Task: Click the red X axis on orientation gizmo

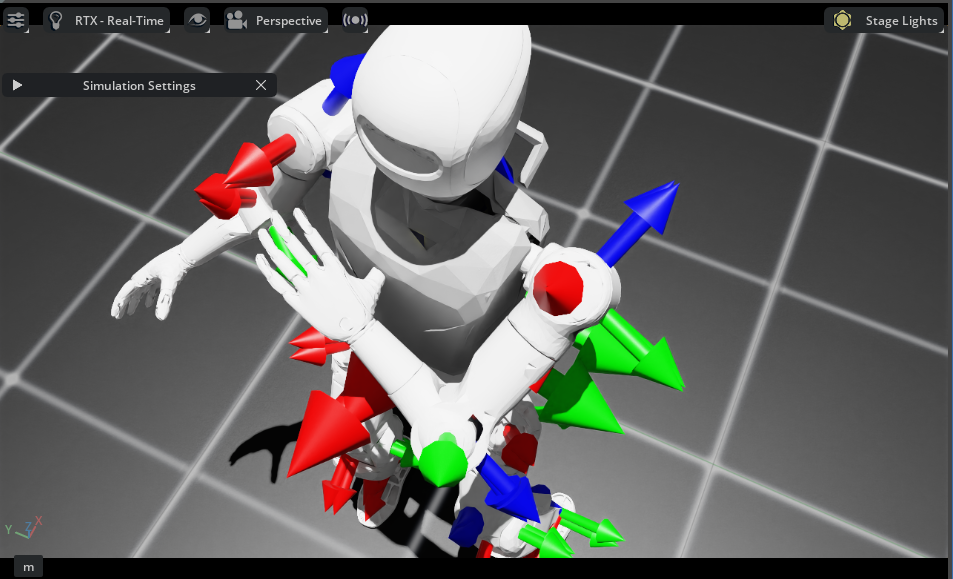Action: click(38, 521)
